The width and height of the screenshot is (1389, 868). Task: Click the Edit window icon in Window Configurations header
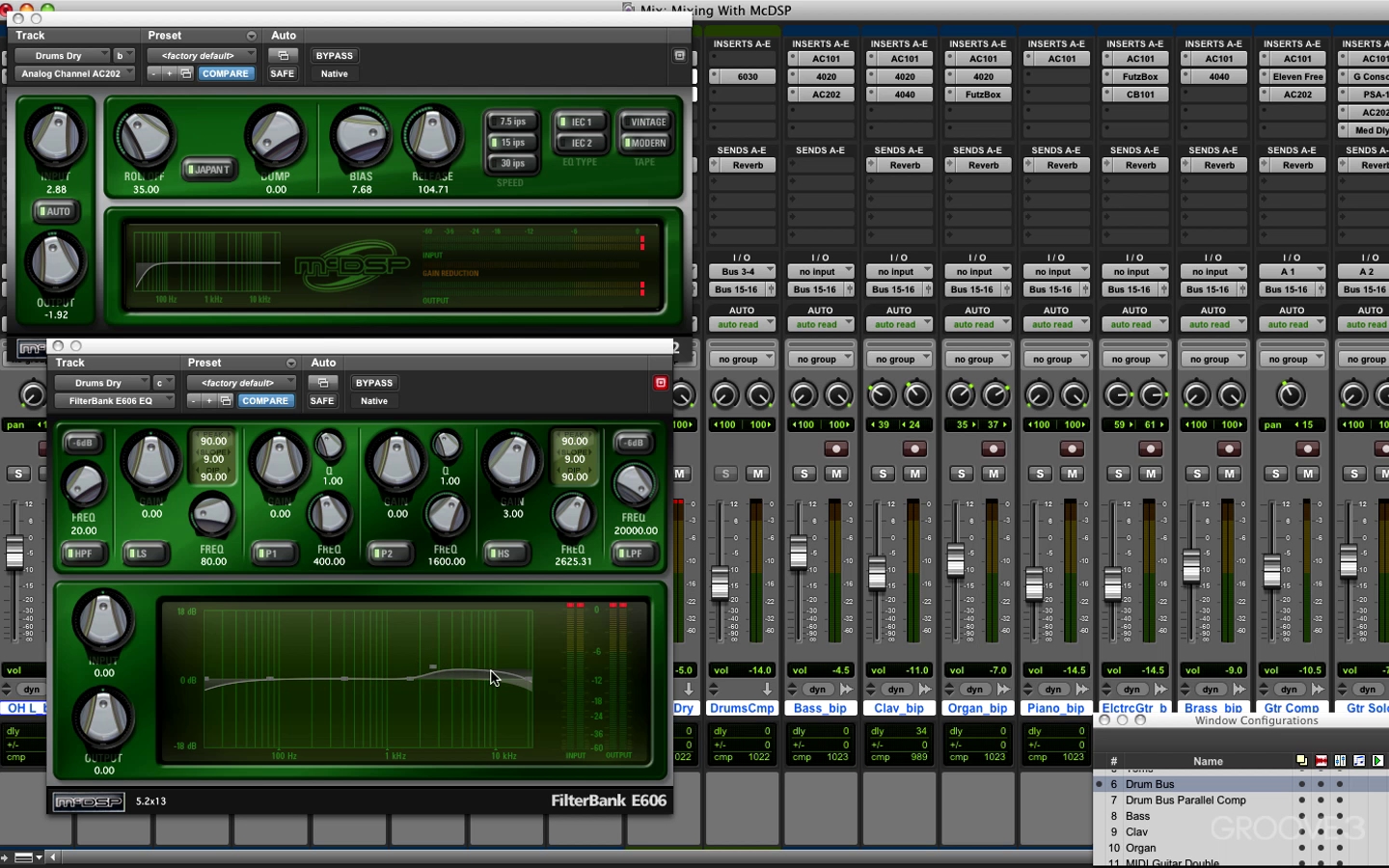coord(1321,761)
